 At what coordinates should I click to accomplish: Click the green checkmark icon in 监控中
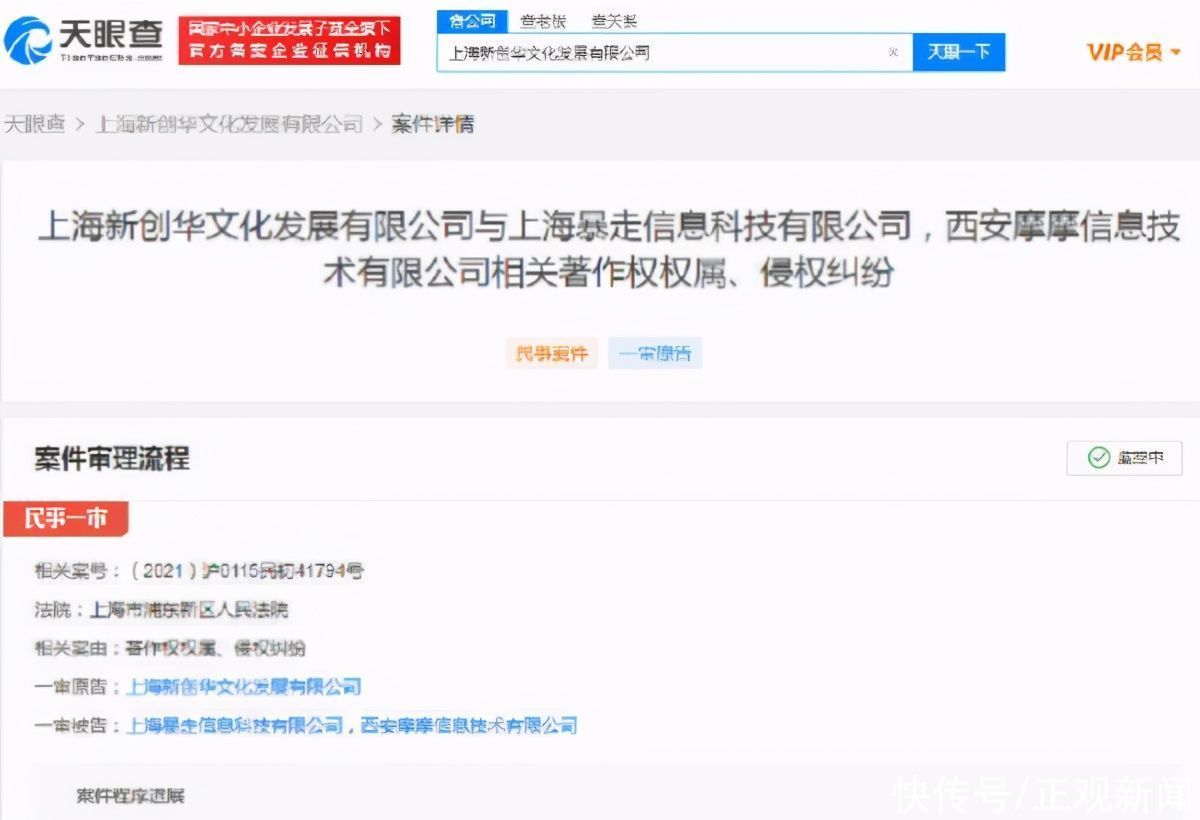[1099, 457]
